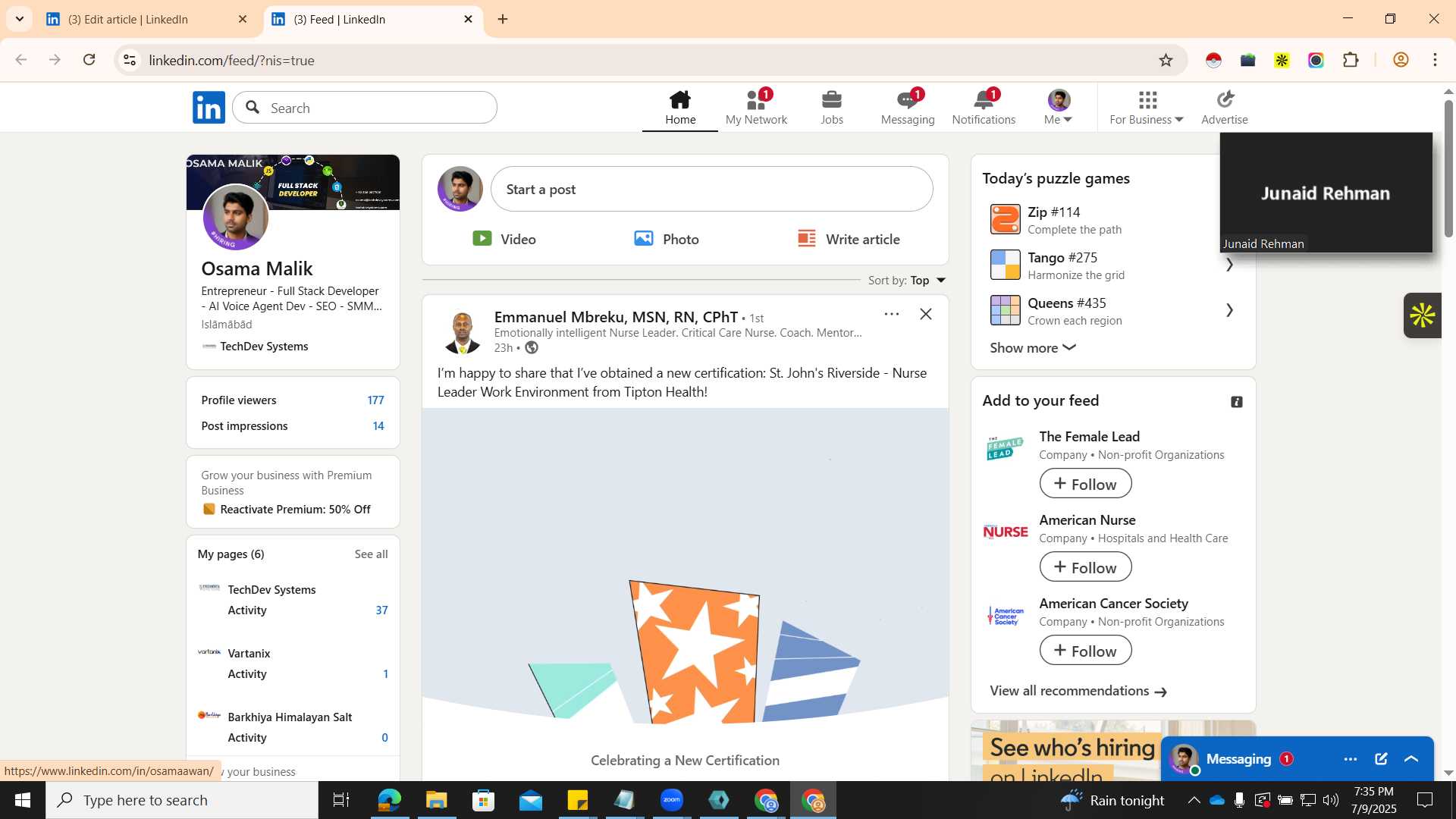Open a new browser tab
This screenshot has height=819, width=1456.
[x=503, y=19]
